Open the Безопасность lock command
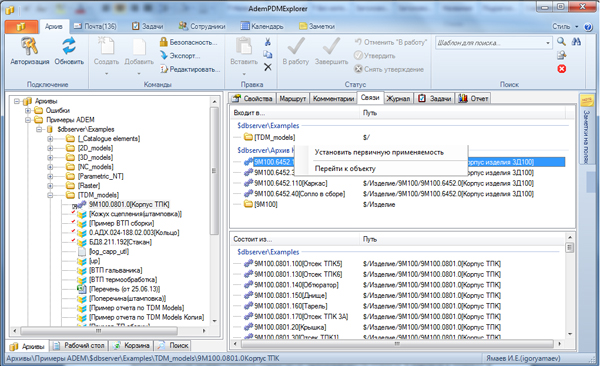 coord(189,42)
